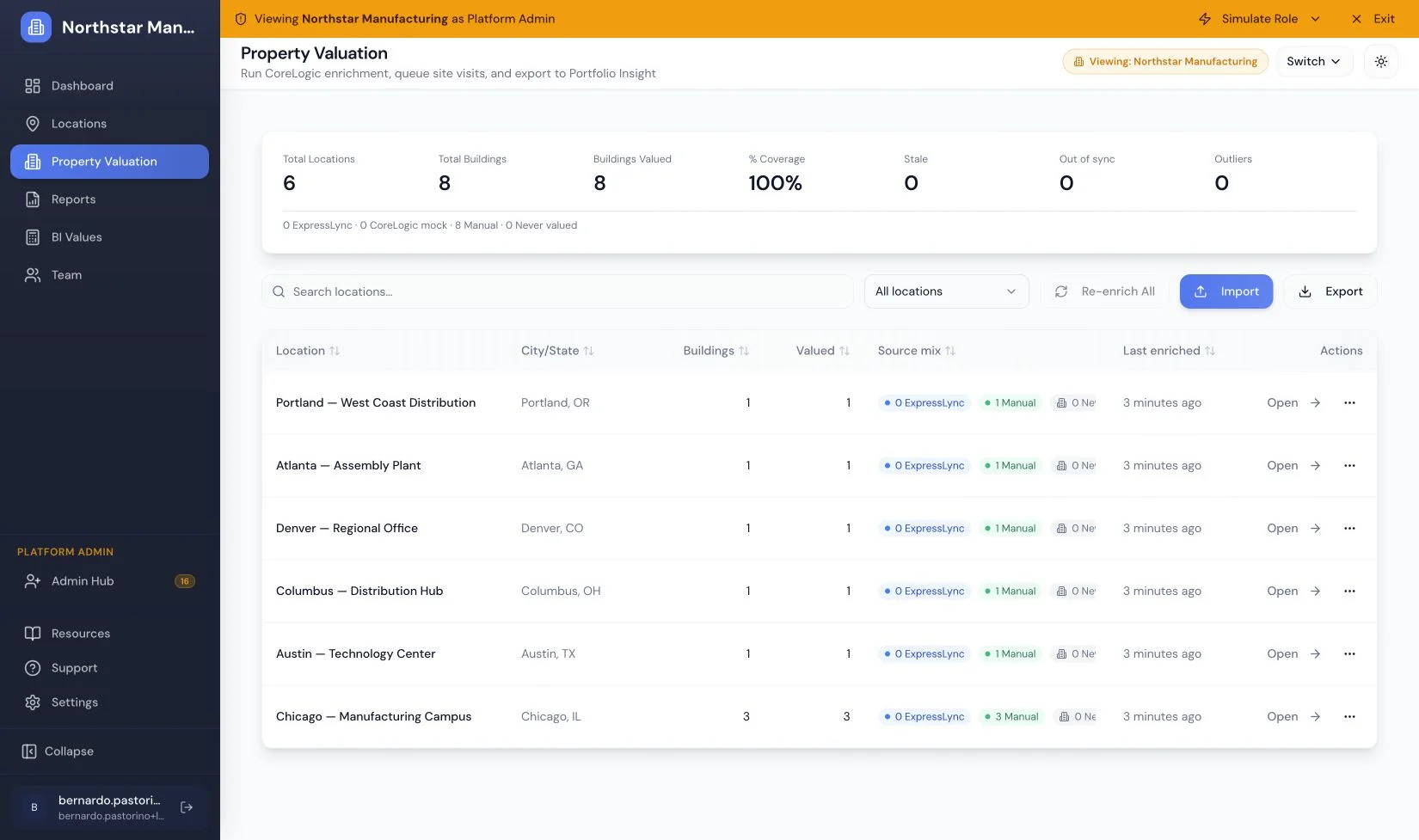Sort table by Buildings column

[716, 351]
